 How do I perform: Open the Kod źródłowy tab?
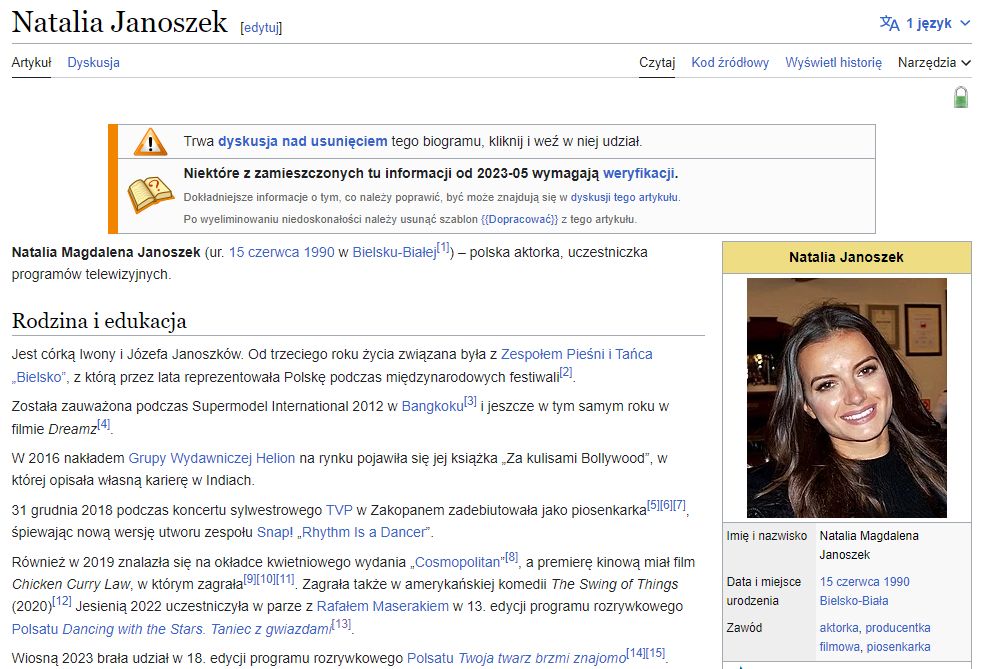[730, 62]
